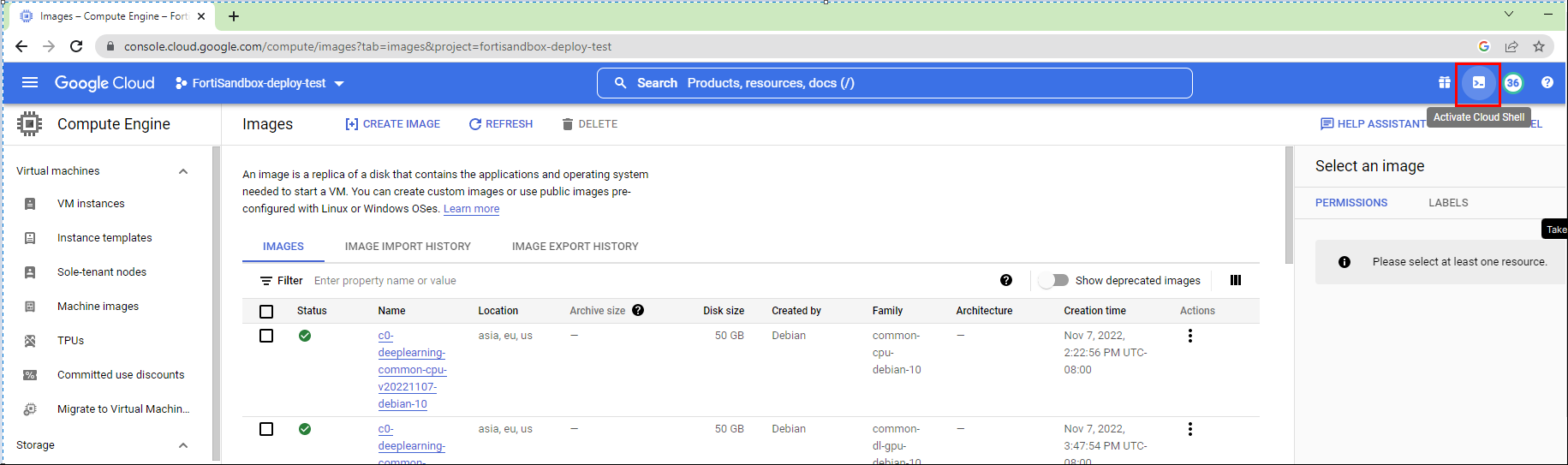
Task: Collapse the Virtual machines section
Action: [182, 171]
